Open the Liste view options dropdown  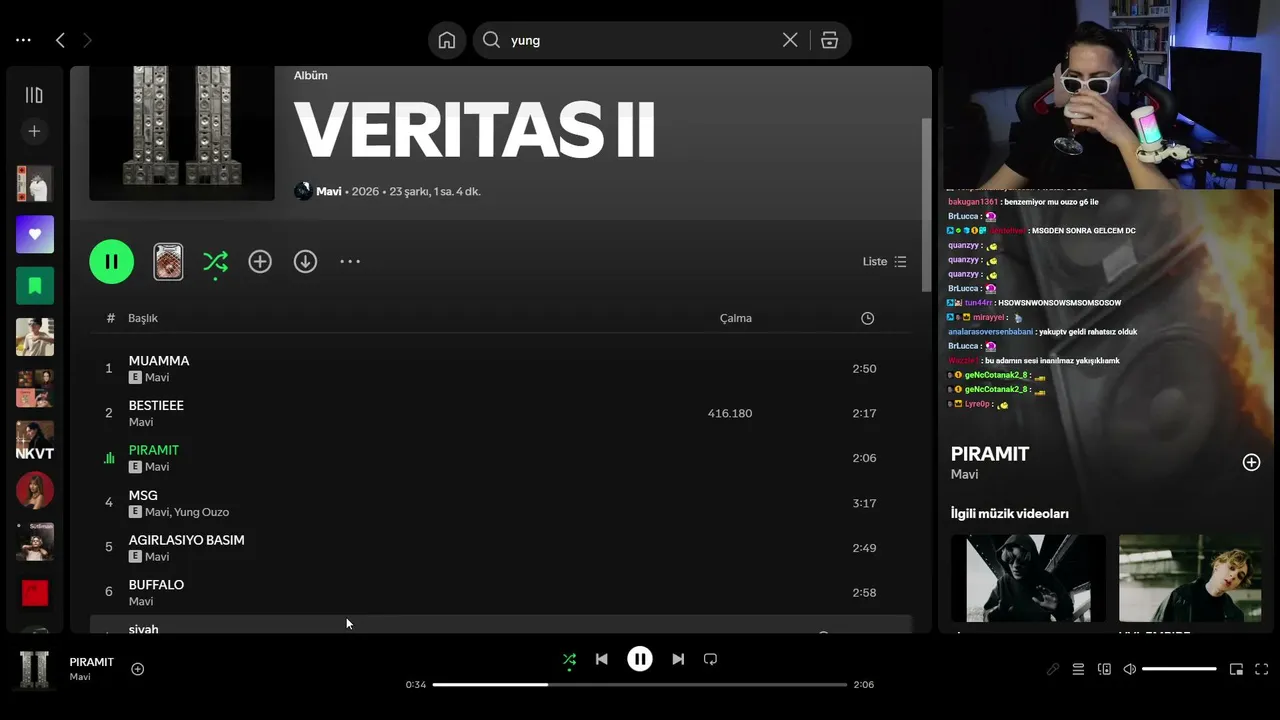(885, 262)
